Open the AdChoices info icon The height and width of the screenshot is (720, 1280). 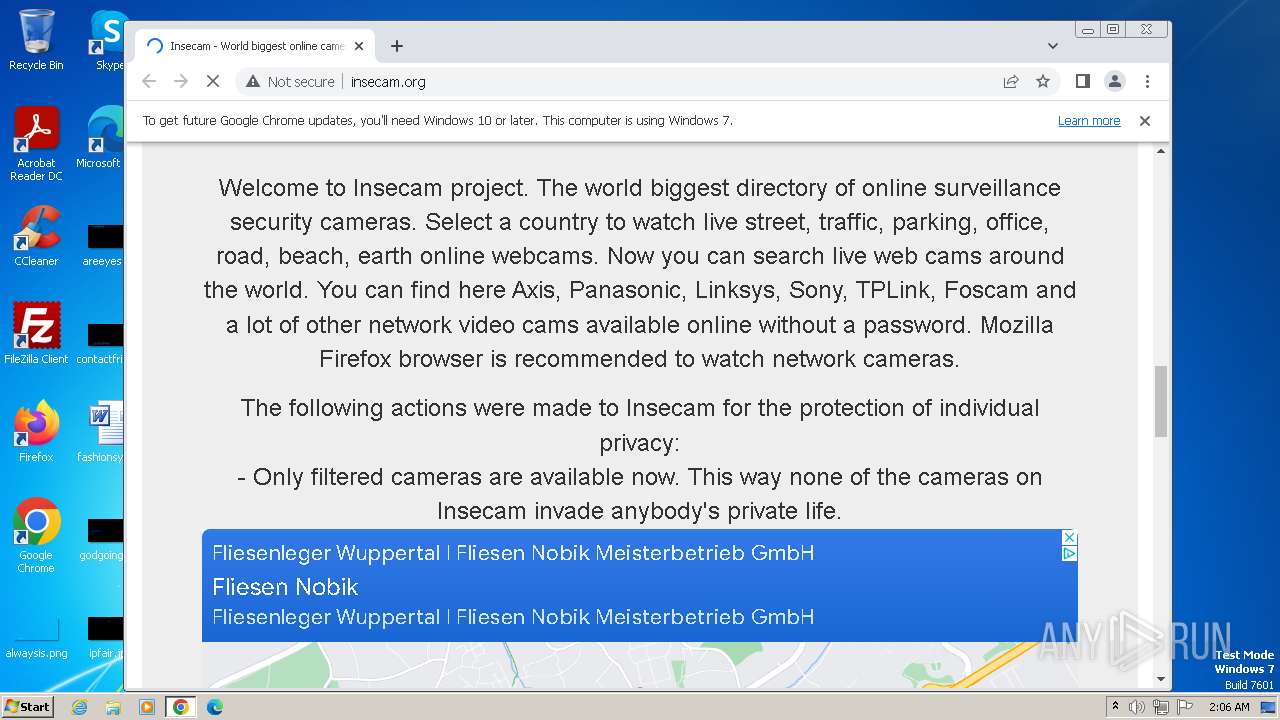click(x=1069, y=553)
